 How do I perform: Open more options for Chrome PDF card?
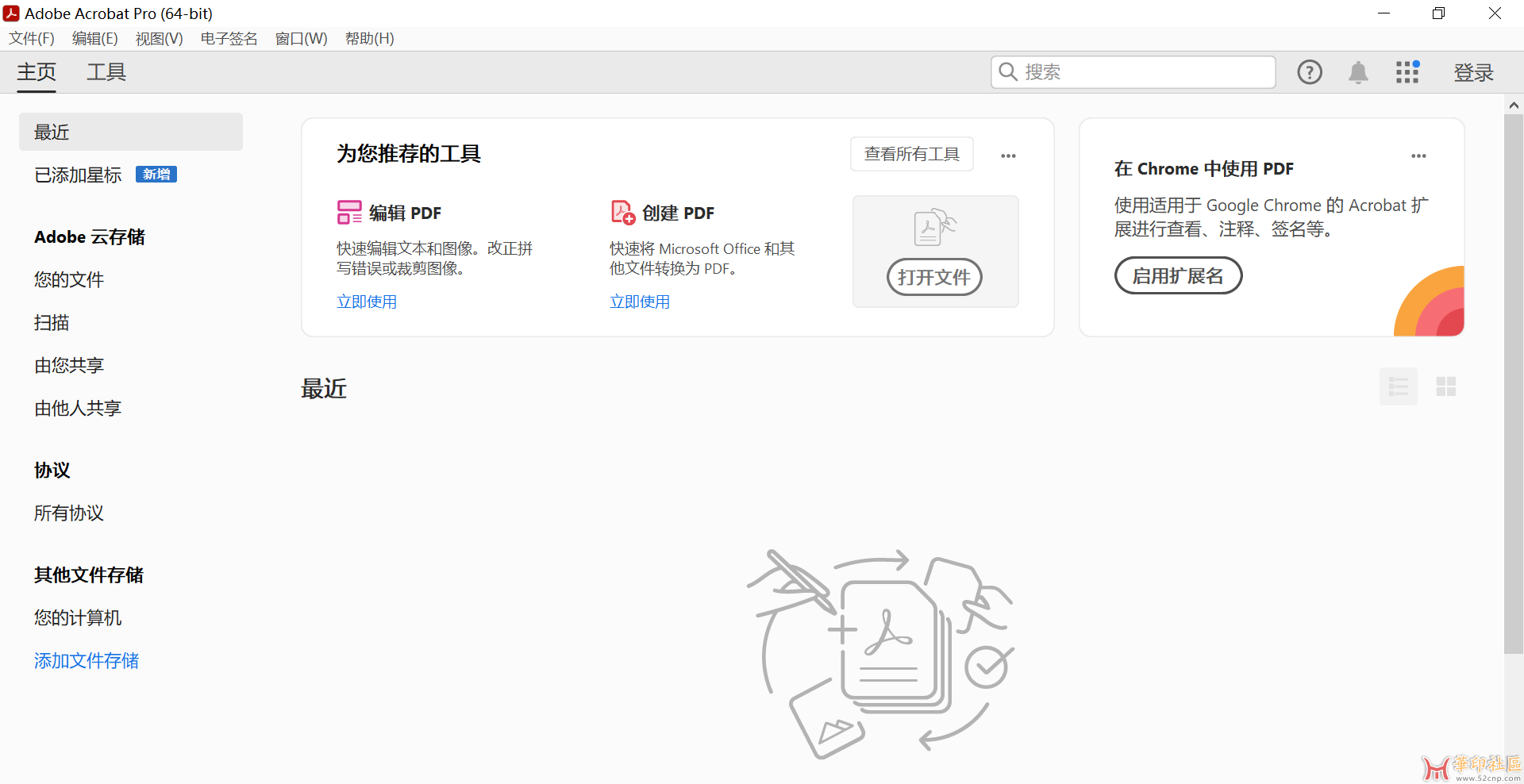tap(1418, 156)
